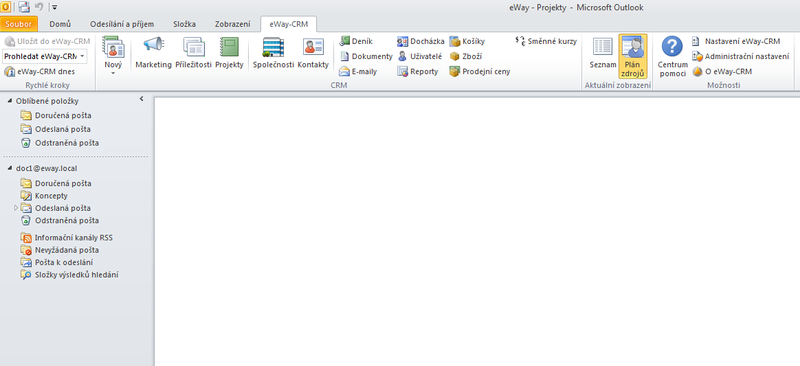Screen dimensions: 800x366
Task: Open favorite Doručená pošta folder
Action: pos(56,115)
